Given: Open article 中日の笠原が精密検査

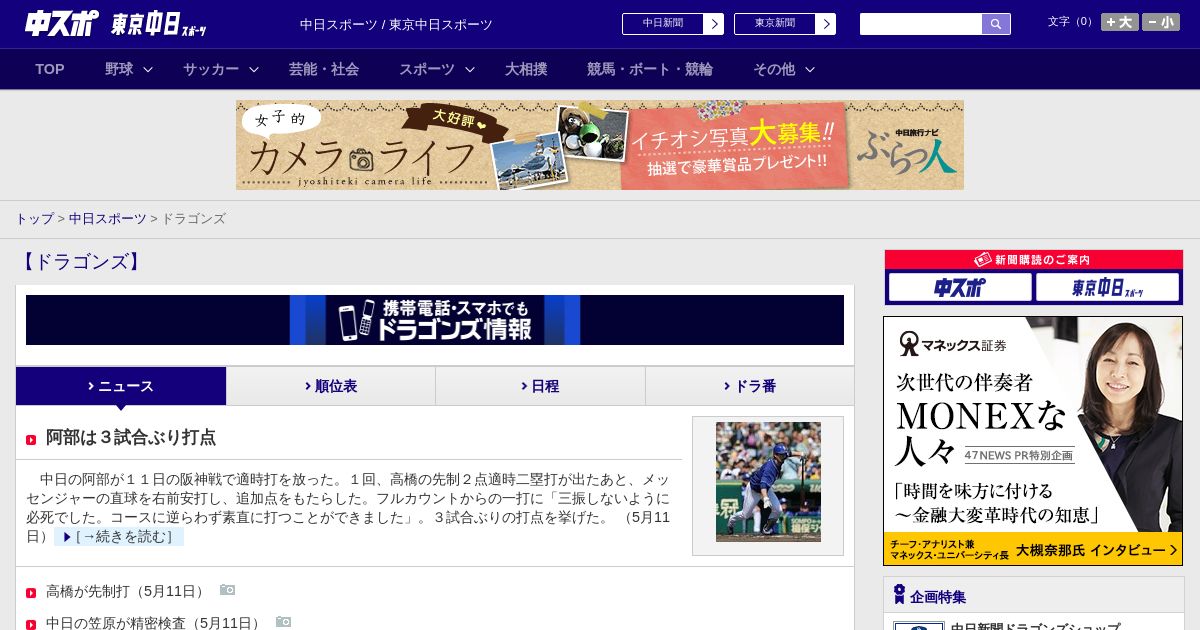Looking at the screenshot, I should (x=155, y=623).
